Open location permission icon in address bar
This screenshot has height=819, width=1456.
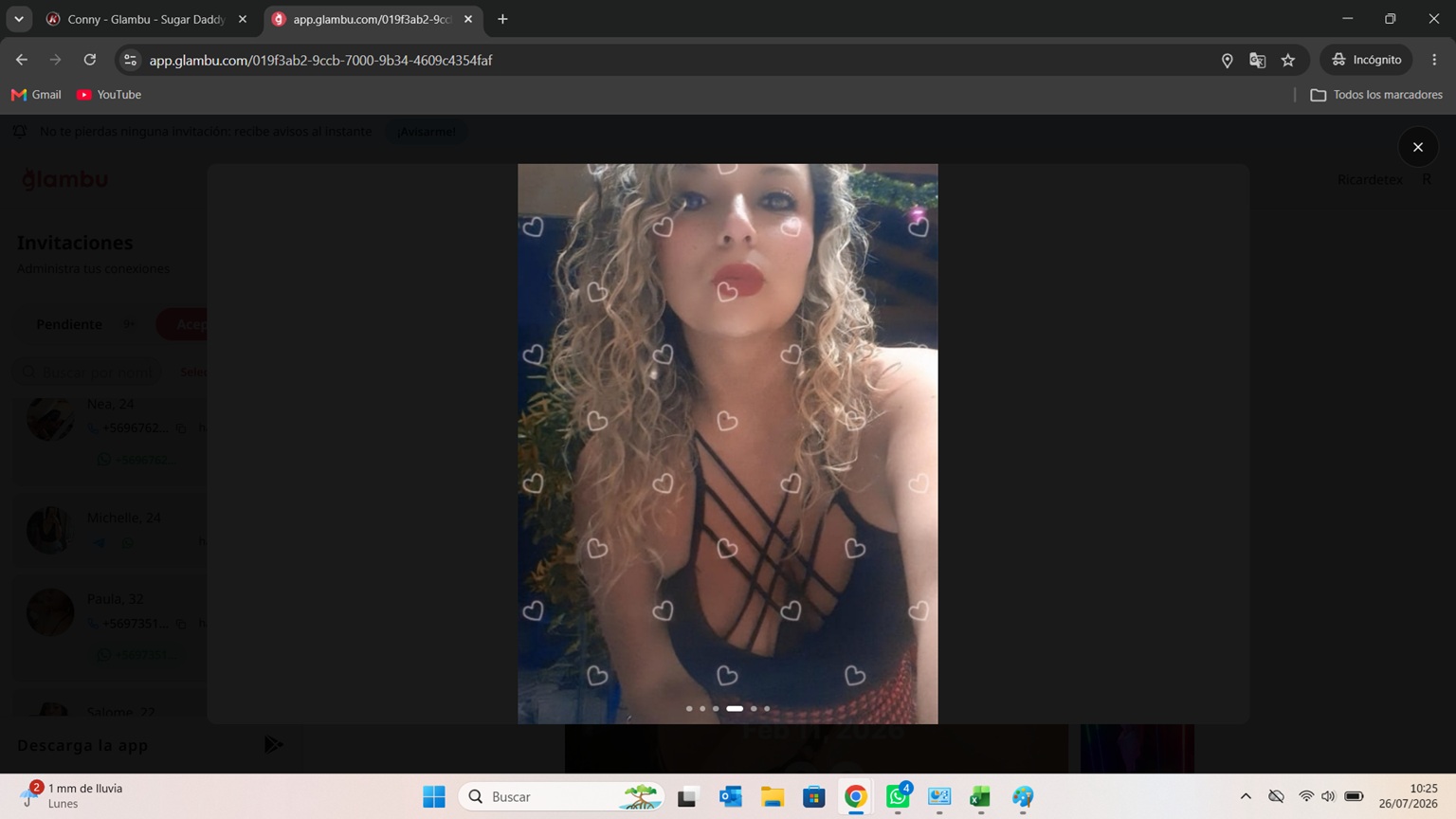click(1227, 60)
